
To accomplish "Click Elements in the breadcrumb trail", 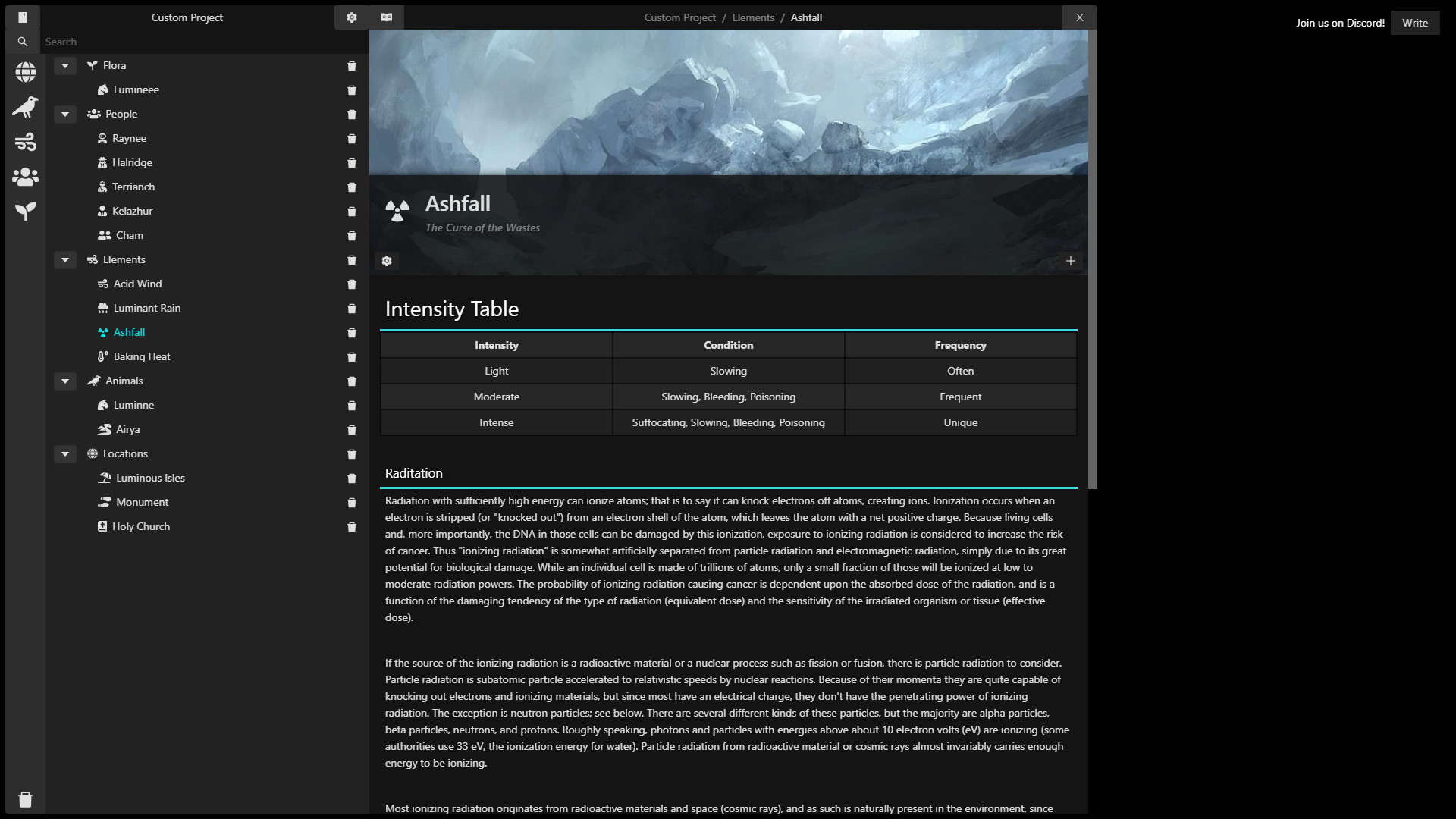I will (x=753, y=17).
